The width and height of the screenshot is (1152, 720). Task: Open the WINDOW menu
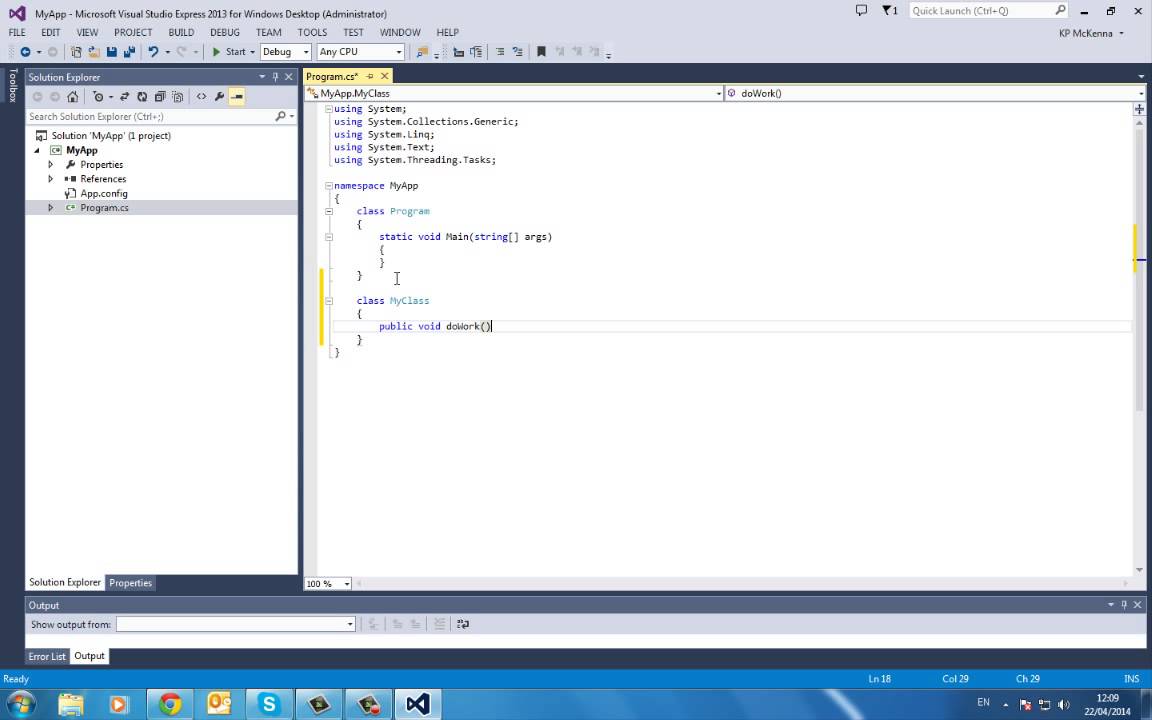click(400, 32)
